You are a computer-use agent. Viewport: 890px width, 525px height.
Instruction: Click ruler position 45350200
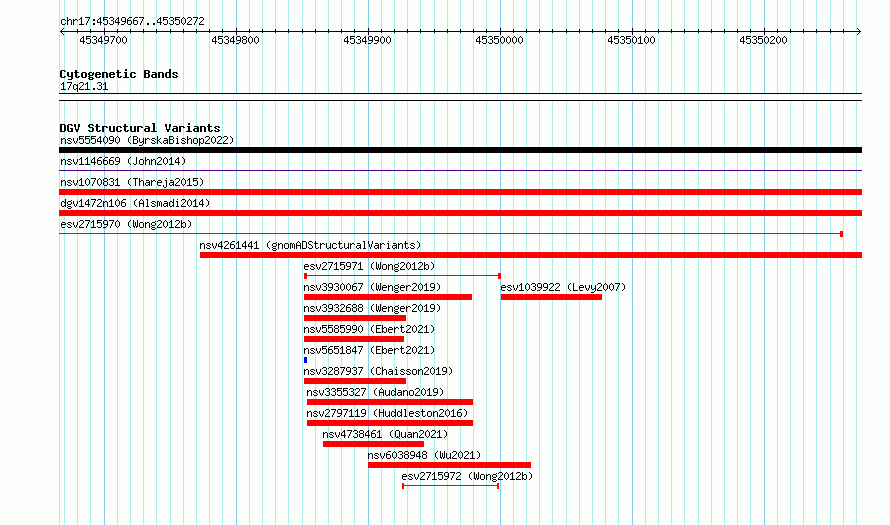[763, 40]
